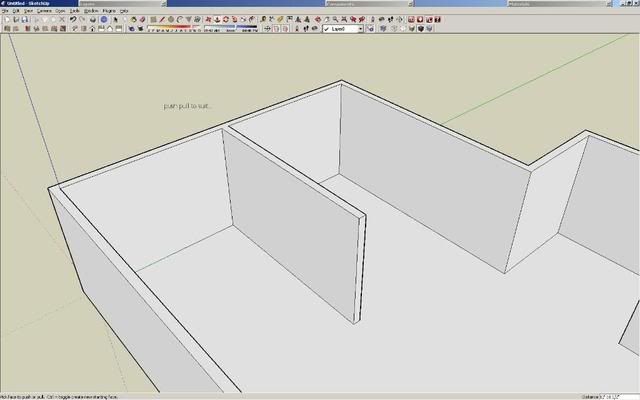Viewport: 640px width, 400px height.
Task: Select the Text label tool
Action: coord(289,20)
